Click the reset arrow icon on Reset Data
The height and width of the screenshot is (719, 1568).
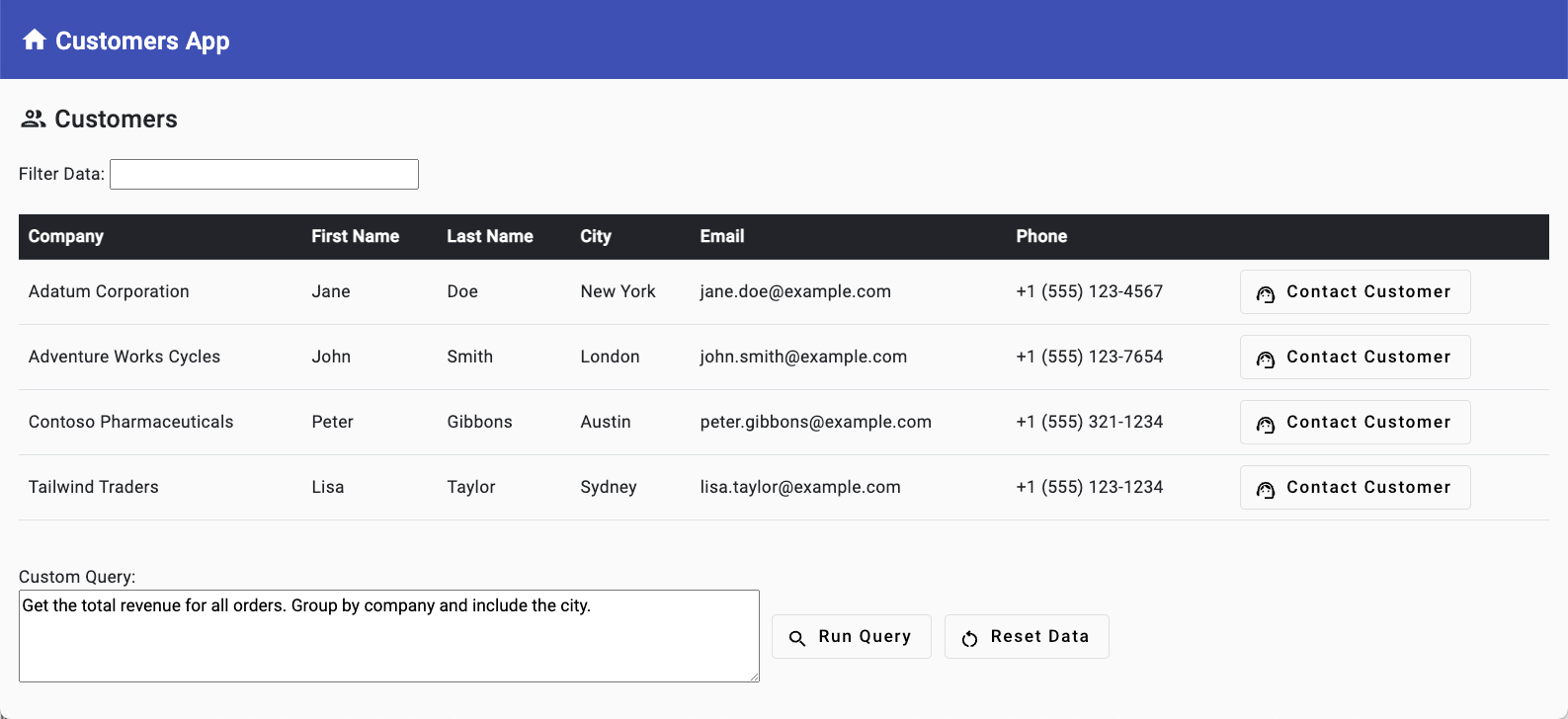coord(970,638)
